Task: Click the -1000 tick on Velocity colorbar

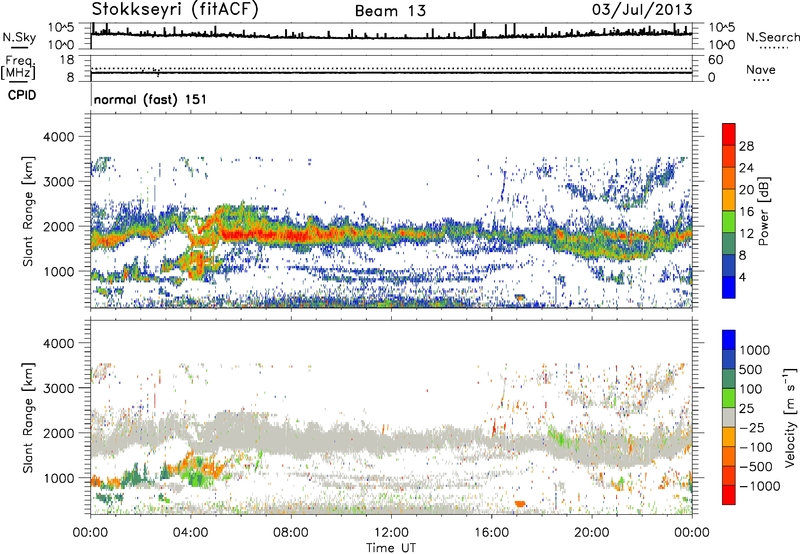Action: (760, 486)
